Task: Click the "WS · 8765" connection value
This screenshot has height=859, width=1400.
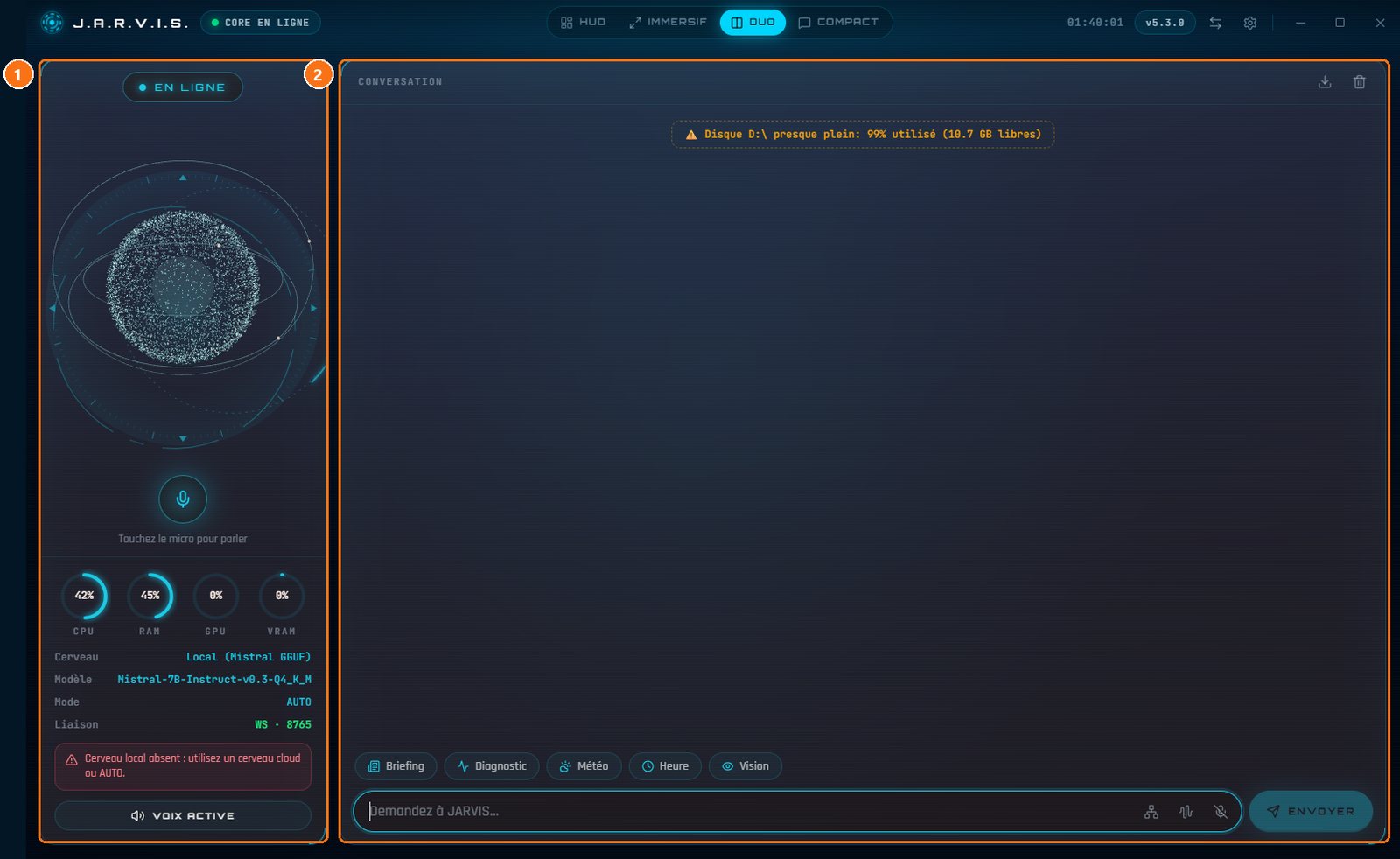Action: tap(283, 725)
